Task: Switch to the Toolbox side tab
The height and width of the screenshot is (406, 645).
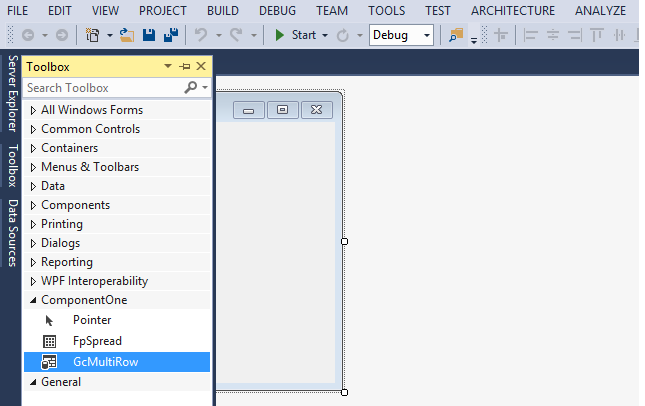Action: click(x=12, y=165)
